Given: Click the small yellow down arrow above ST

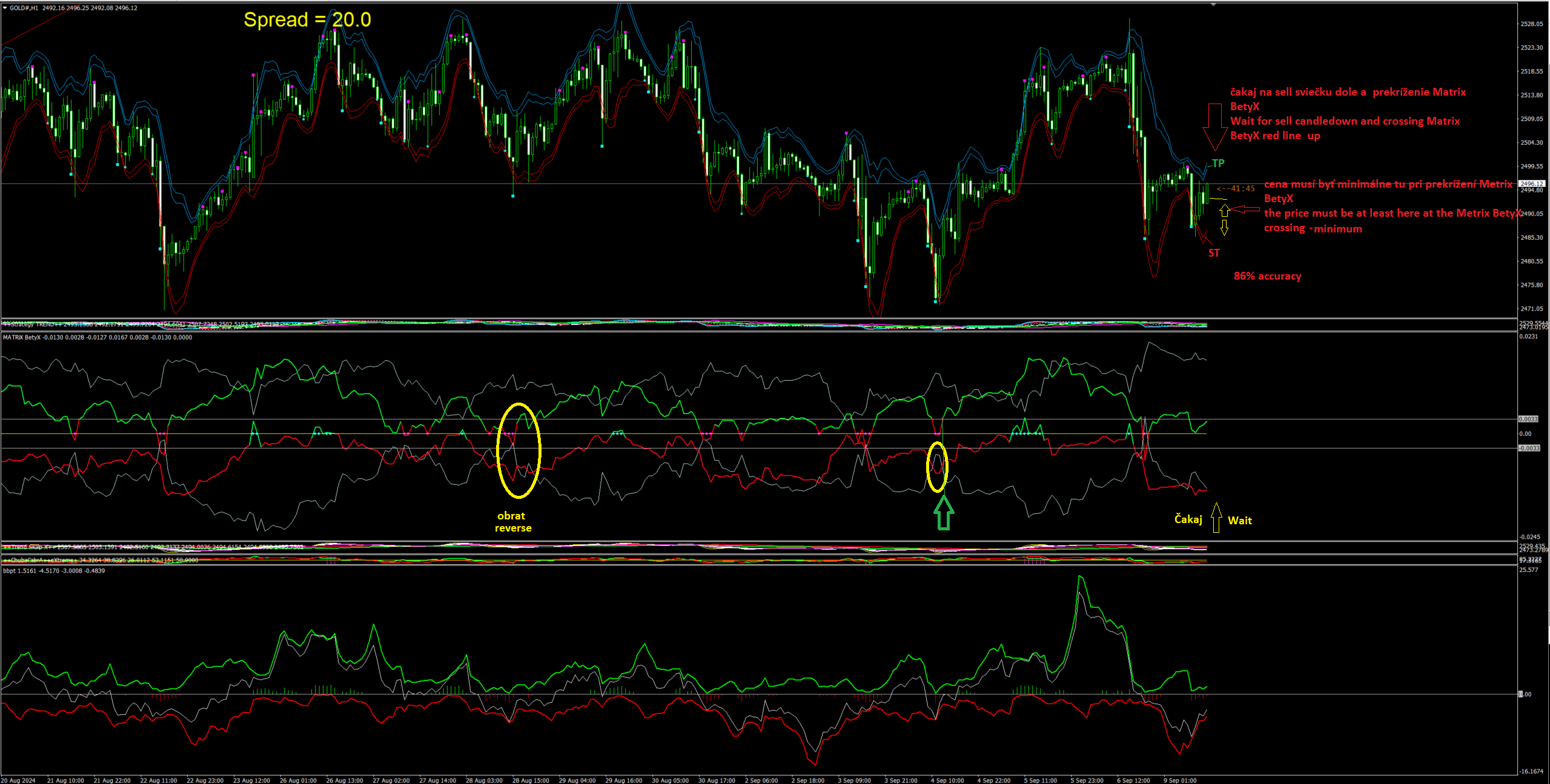Looking at the screenshot, I should click(1224, 228).
